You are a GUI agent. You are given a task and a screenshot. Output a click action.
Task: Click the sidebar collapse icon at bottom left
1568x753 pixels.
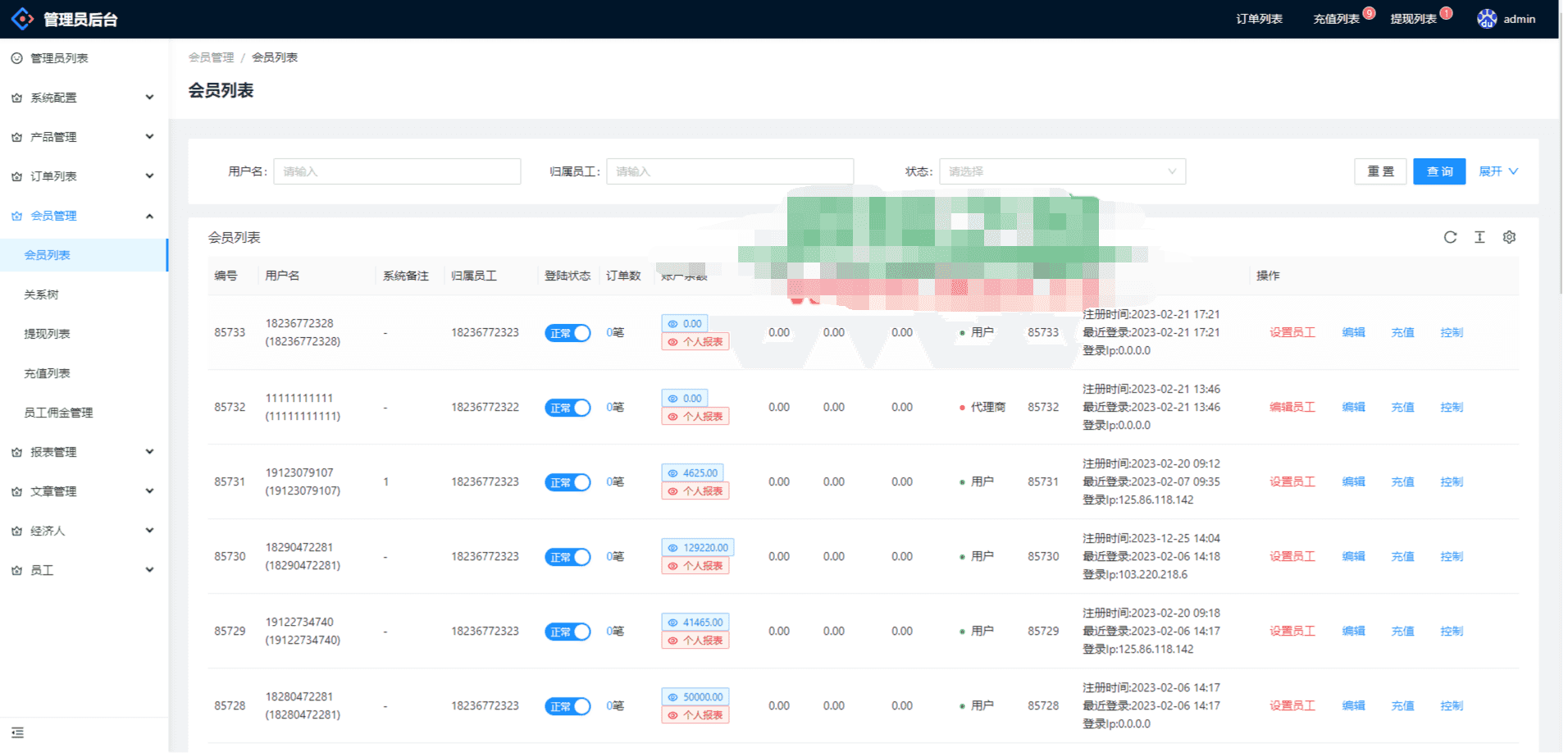(x=17, y=732)
